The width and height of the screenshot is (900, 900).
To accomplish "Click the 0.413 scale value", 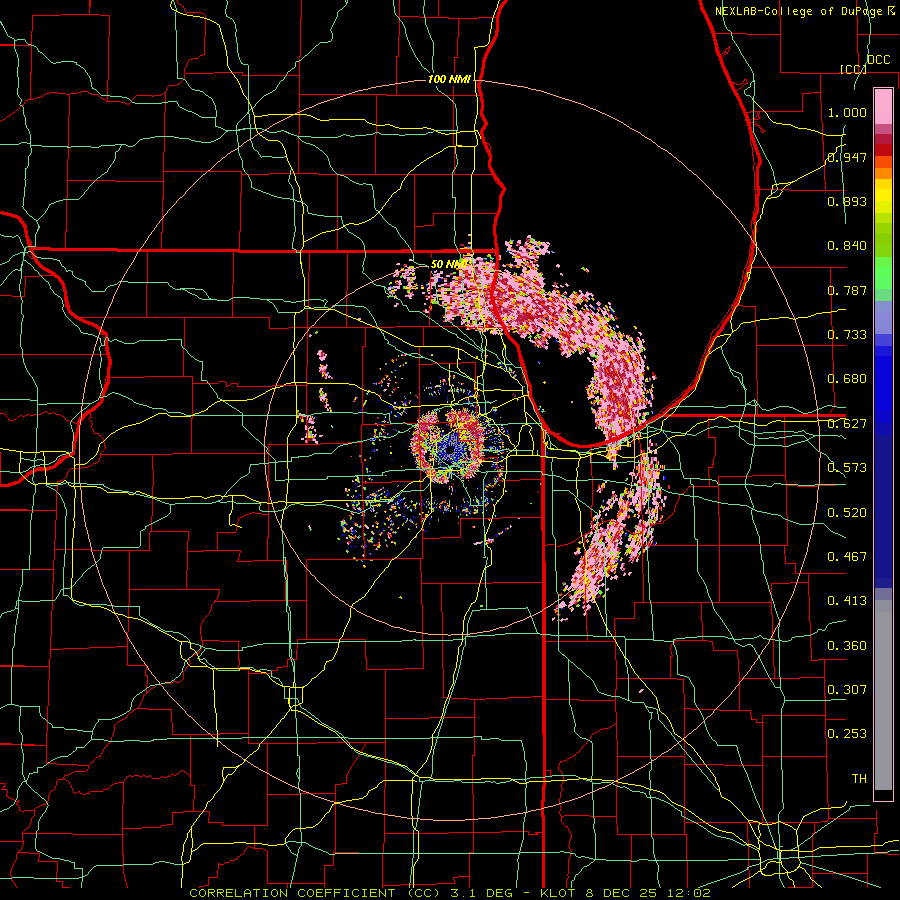I will pyautogui.click(x=847, y=601).
